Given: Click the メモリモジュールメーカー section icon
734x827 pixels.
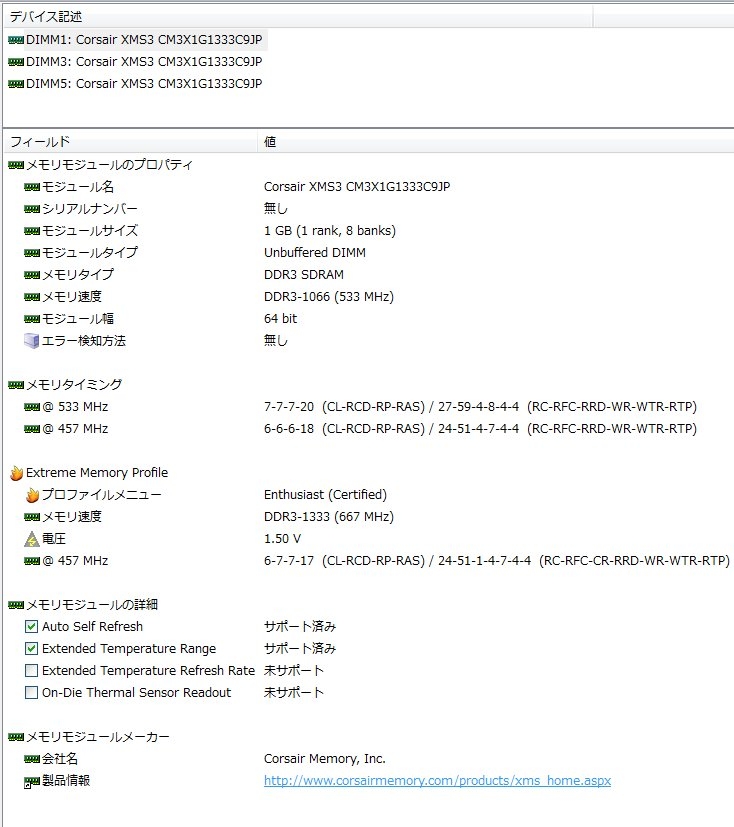Looking at the screenshot, I should (x=16, y=737).
